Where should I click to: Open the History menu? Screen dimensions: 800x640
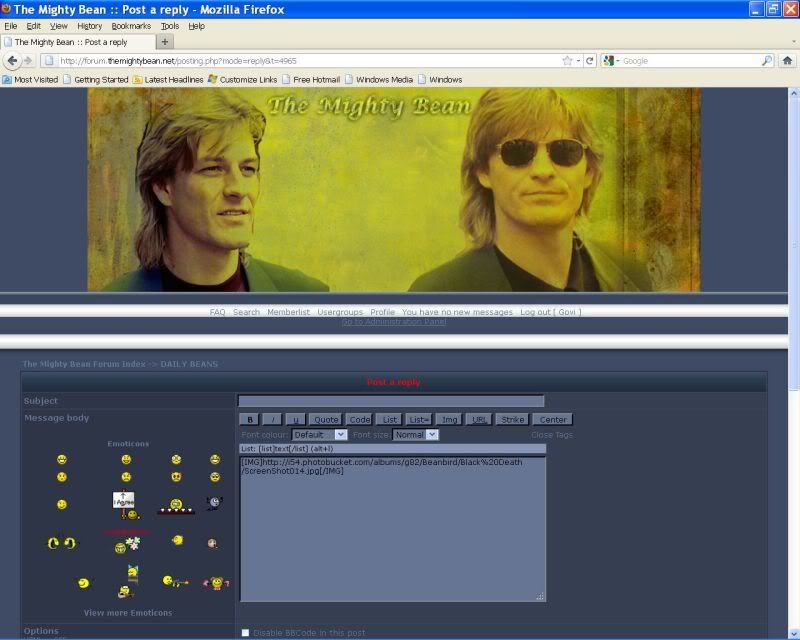(90, 26)
